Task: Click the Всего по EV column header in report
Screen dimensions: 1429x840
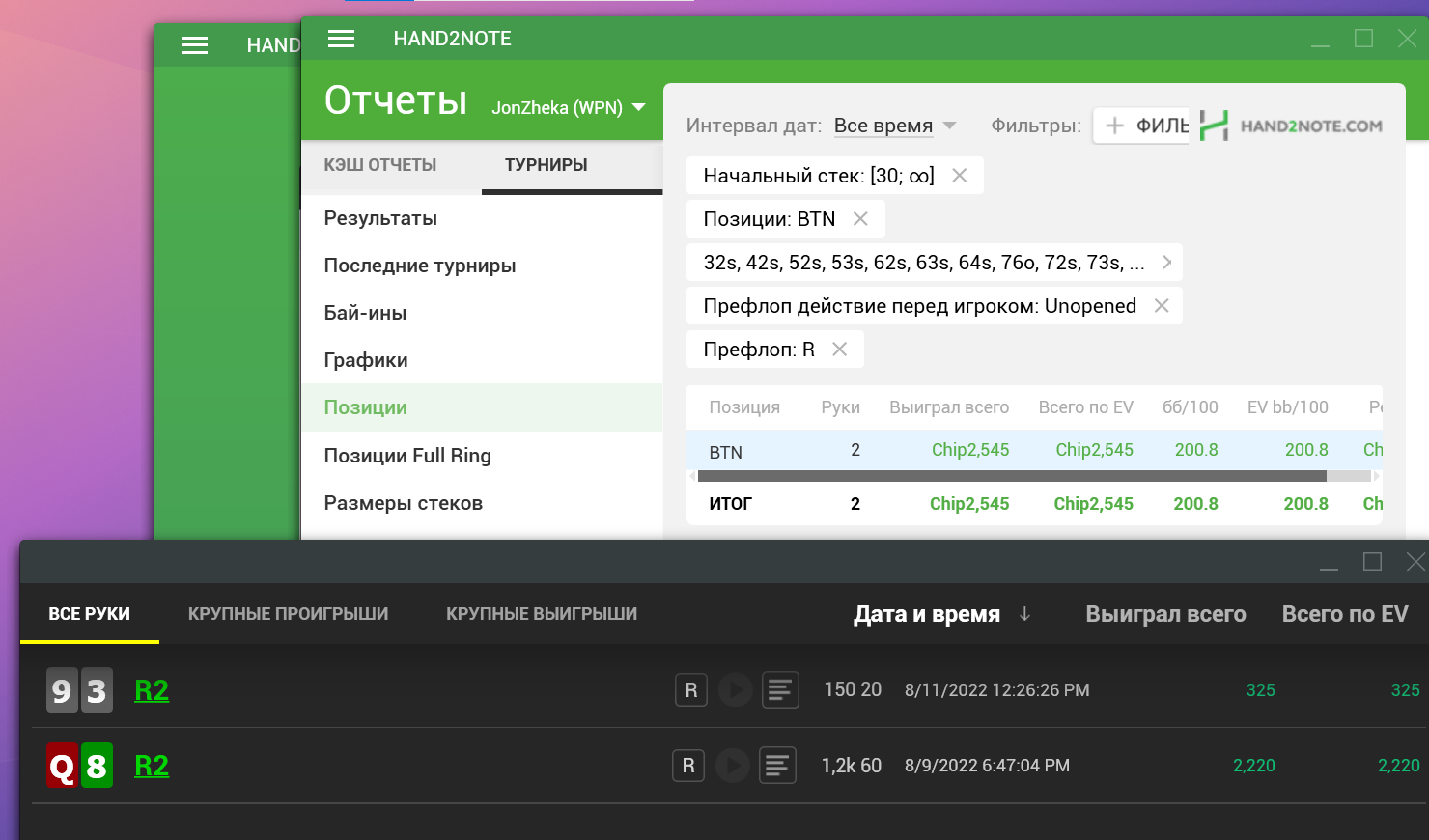Action: pos(1085,407)
